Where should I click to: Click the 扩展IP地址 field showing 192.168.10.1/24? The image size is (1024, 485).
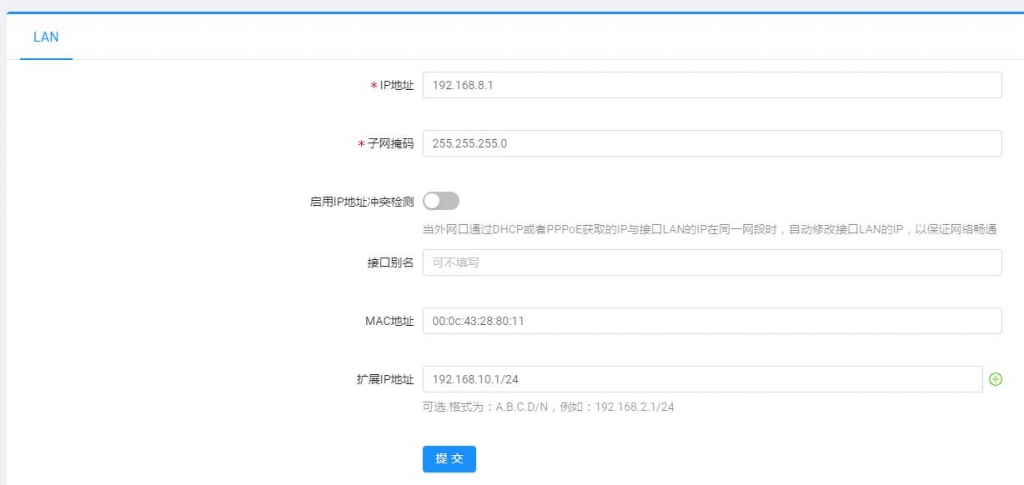click(702, 379)
